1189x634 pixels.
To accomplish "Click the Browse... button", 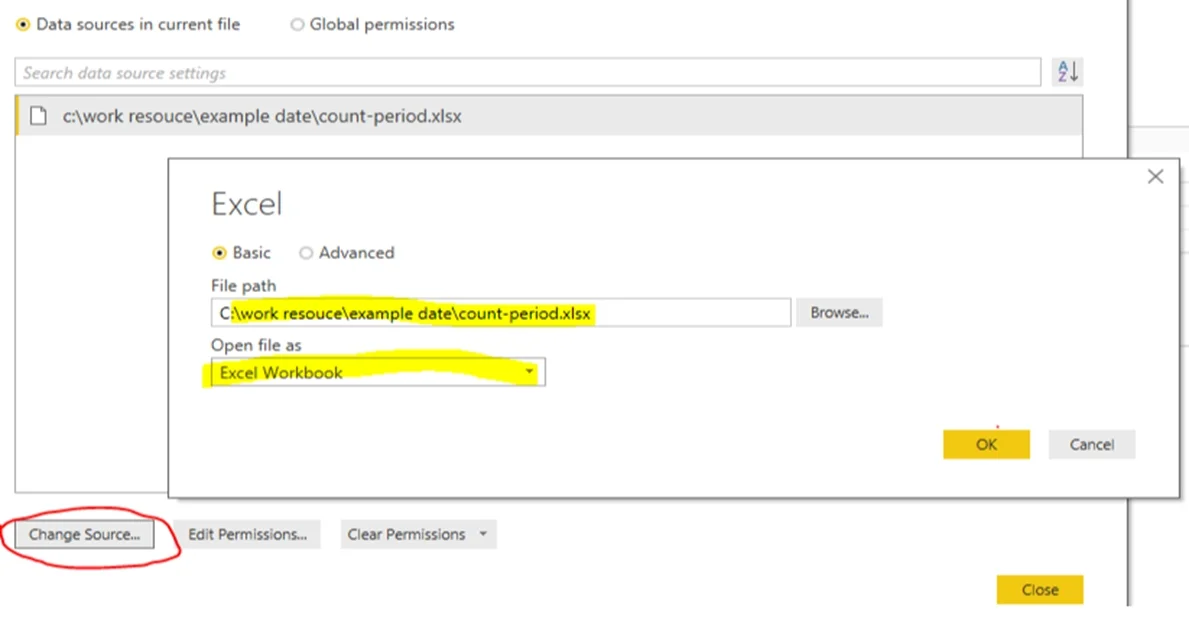I will [839, 312].
